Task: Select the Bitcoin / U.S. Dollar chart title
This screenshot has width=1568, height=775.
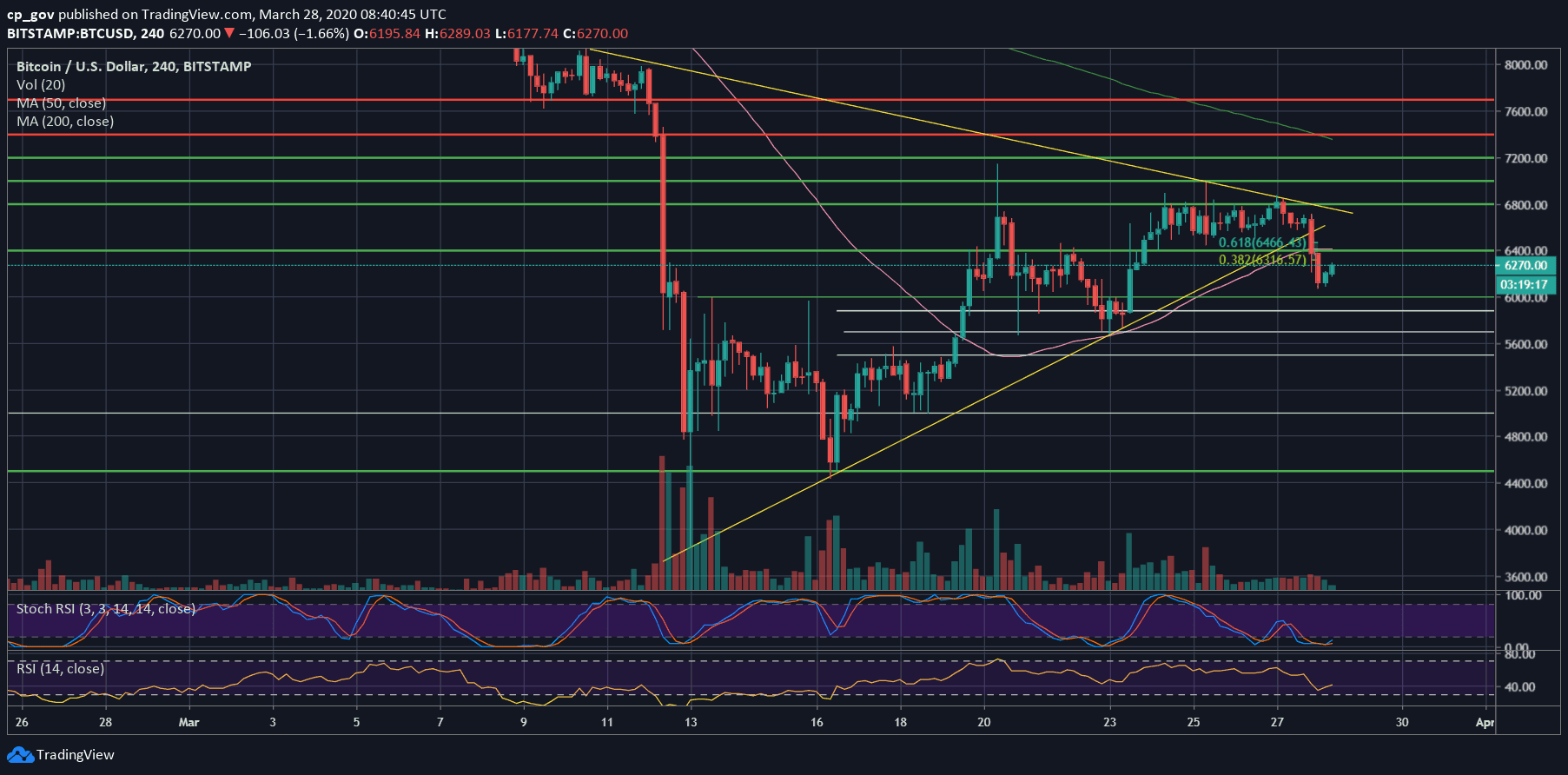Action: click(134, 66)
